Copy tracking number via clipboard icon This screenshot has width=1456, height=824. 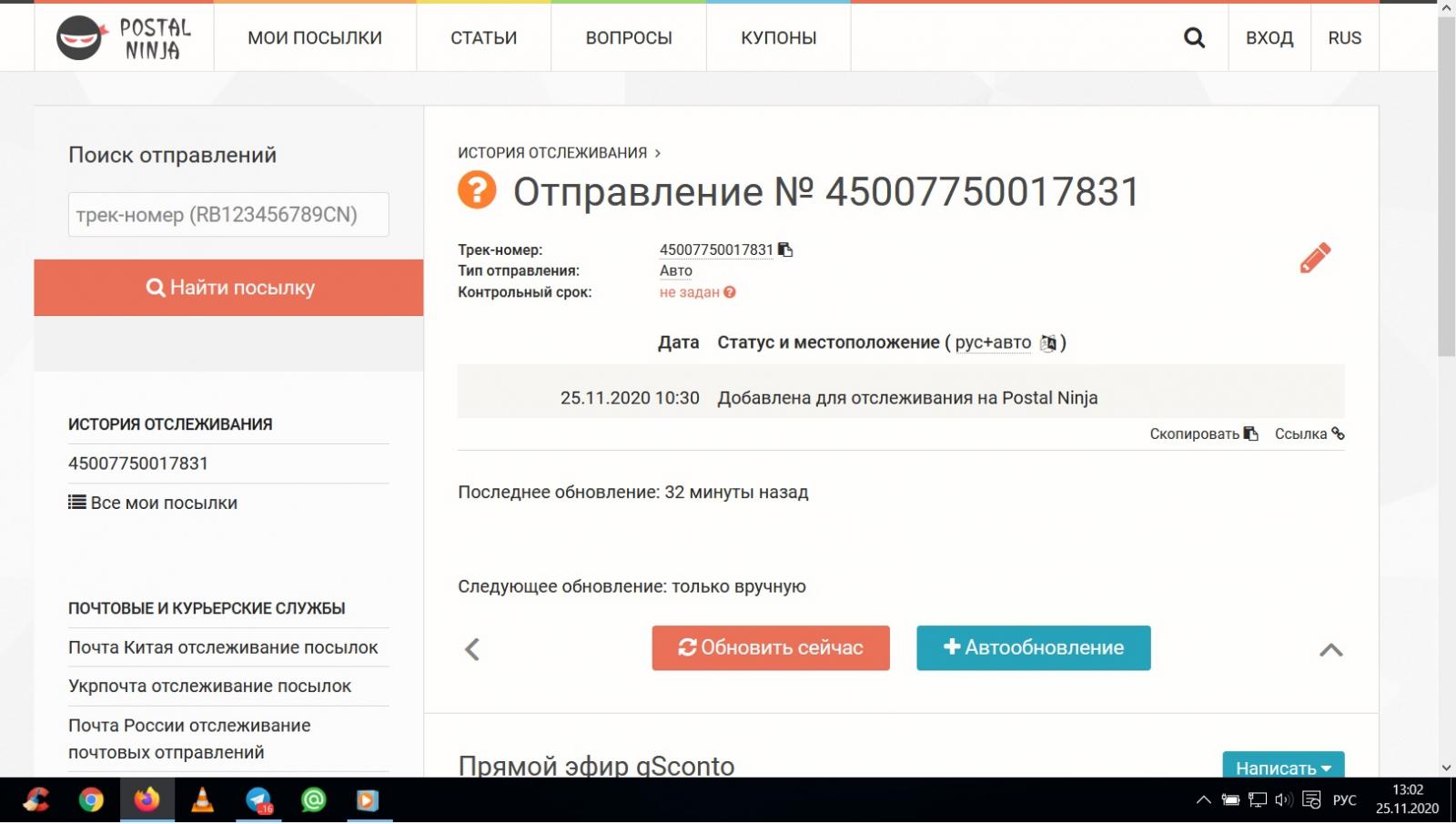[x=785, y=249]
